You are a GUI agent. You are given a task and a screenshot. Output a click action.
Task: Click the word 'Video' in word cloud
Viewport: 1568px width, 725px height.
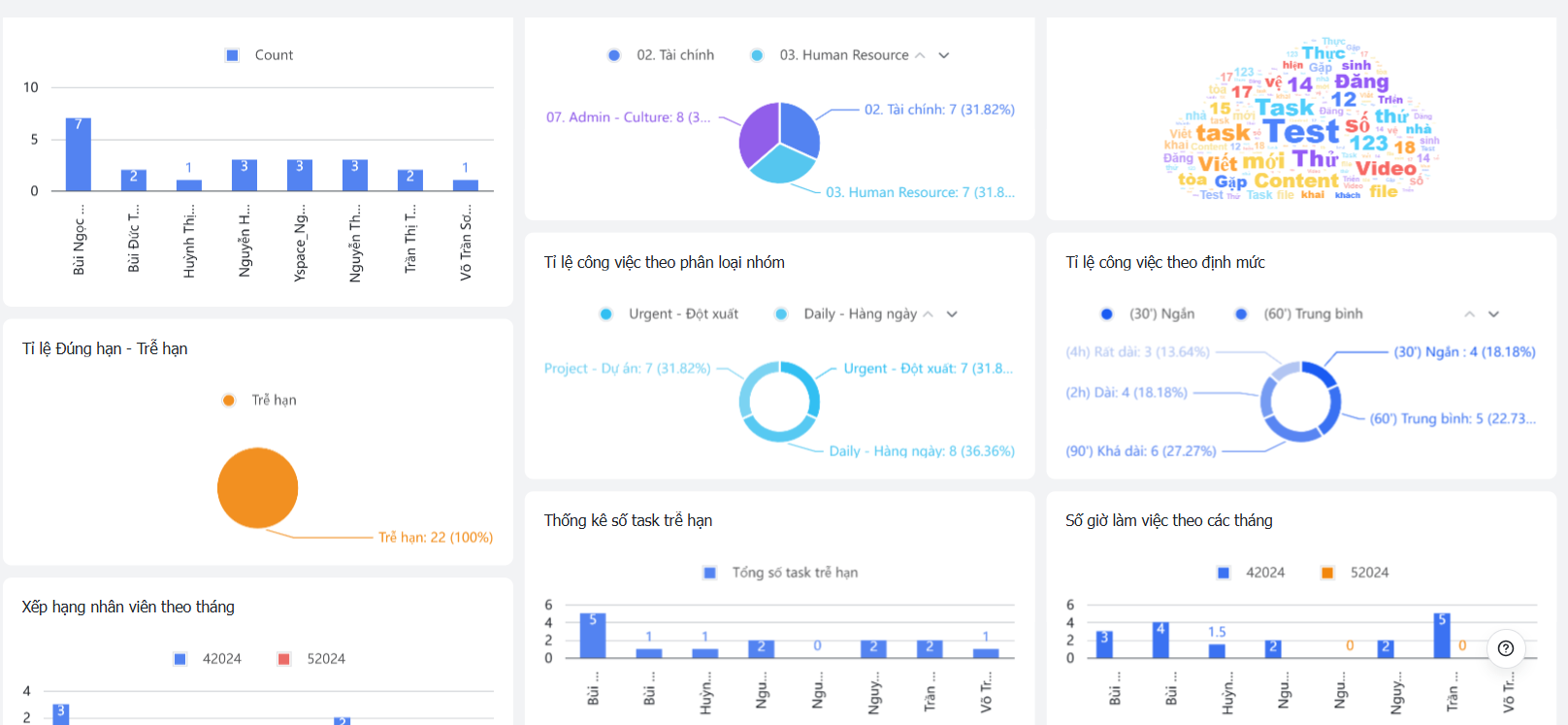click(1386, 169)
